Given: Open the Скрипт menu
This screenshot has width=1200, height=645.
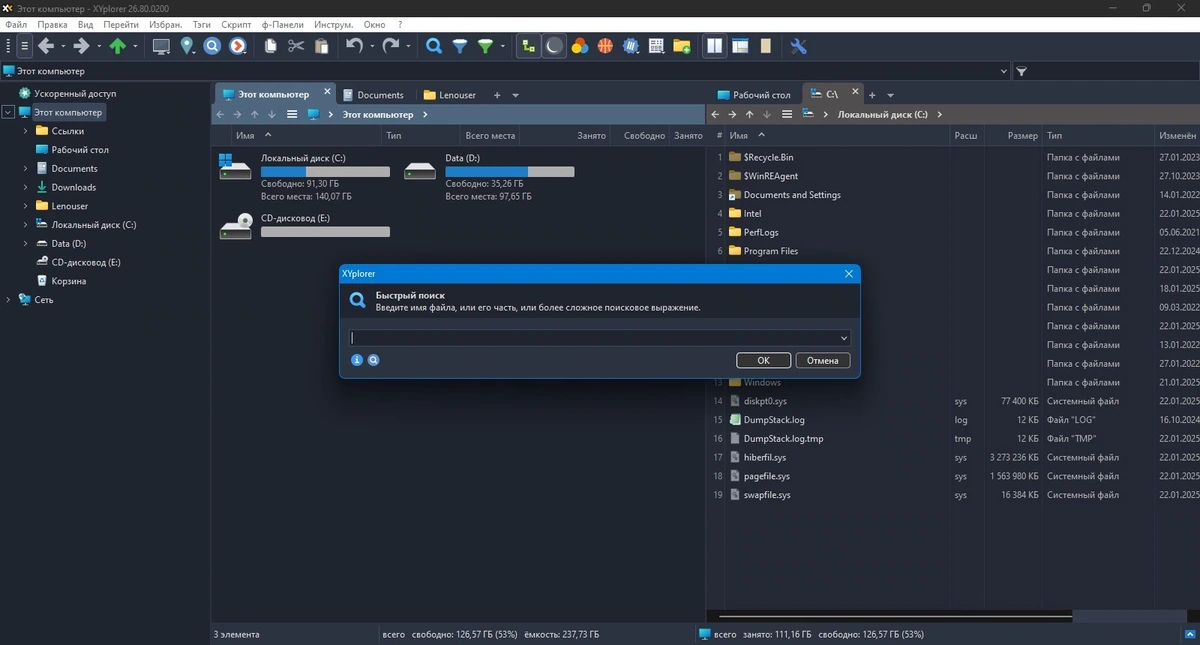Looking at the screenshot, I should pos(236,23).
